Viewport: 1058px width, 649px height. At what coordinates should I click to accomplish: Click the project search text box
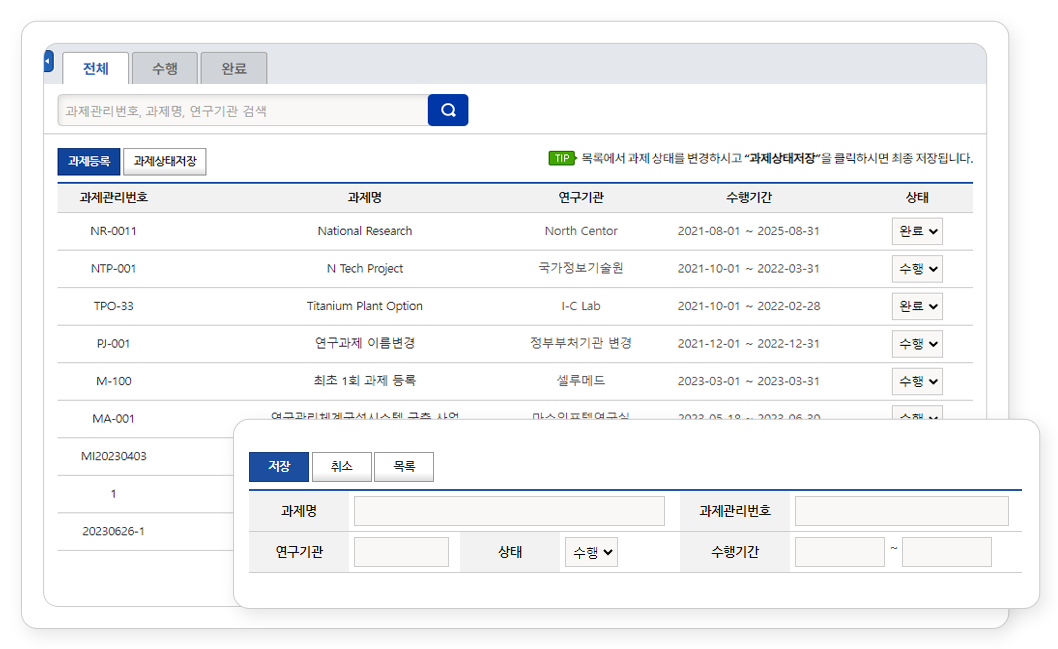click(x=243, y=111)
